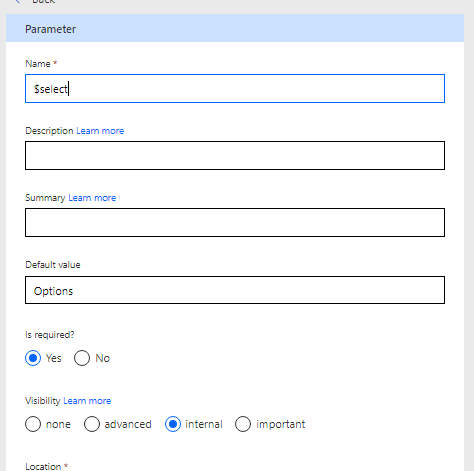Click into the Description text box
Screen dimensions: 474x471
coord(235,155)
